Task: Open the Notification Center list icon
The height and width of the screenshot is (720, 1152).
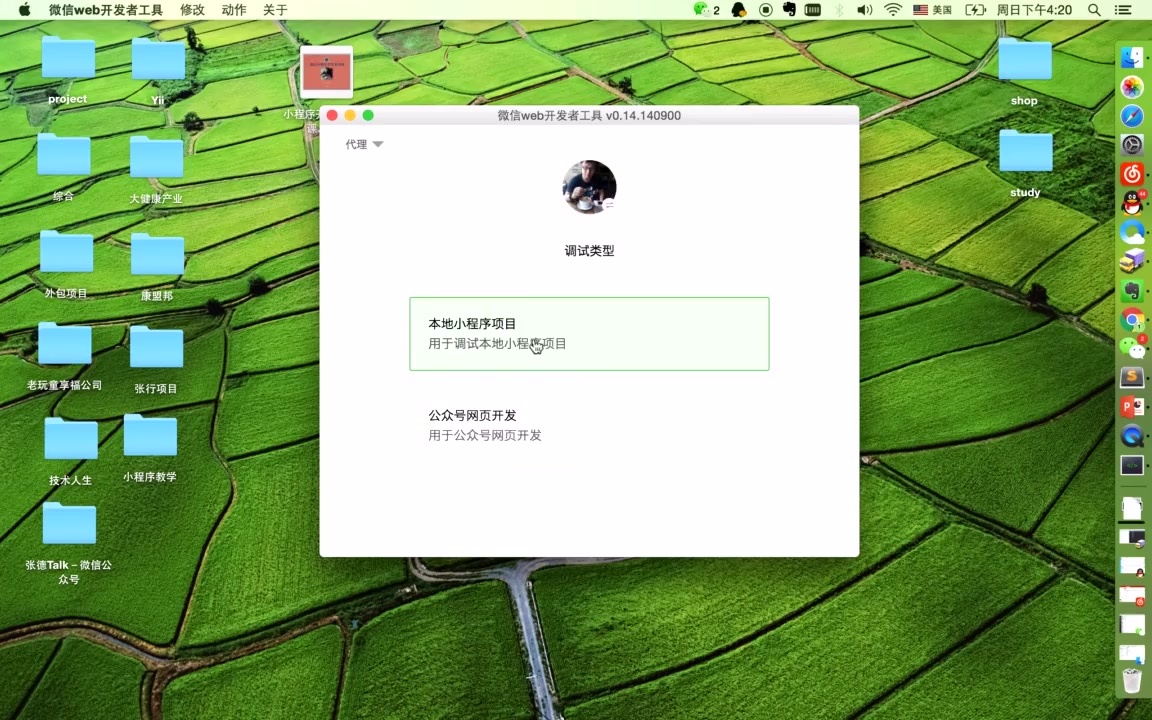Action: pos(1123,10)
